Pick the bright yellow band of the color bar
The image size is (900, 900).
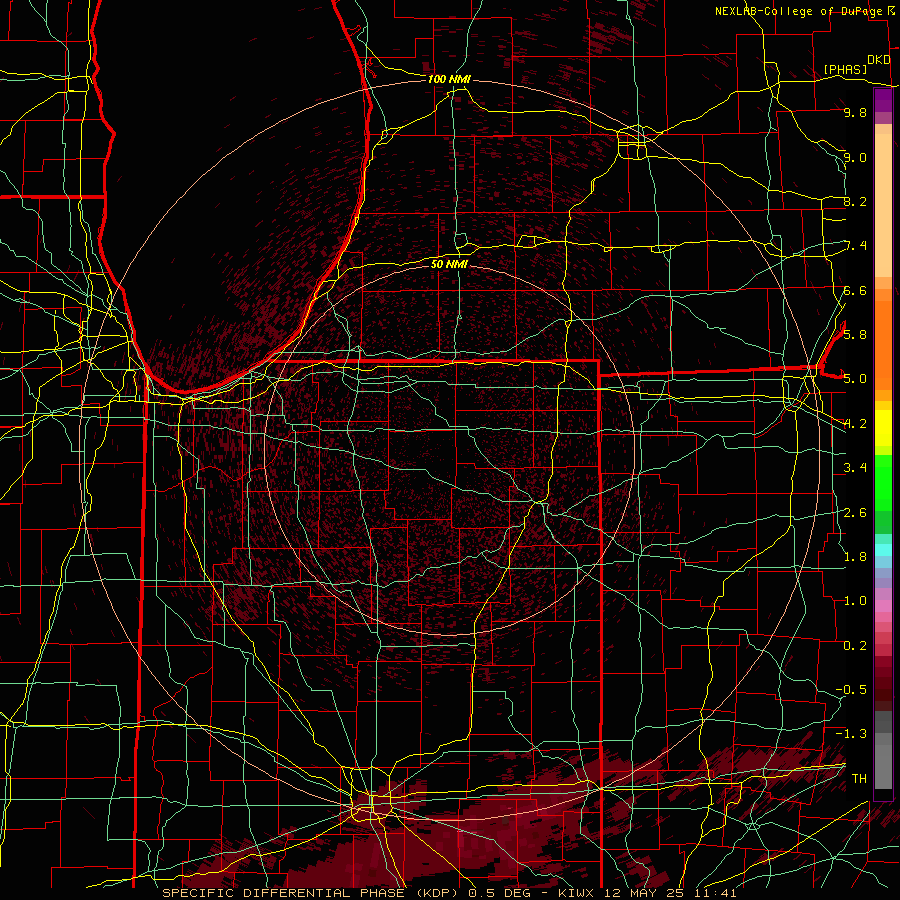point(883,428)
